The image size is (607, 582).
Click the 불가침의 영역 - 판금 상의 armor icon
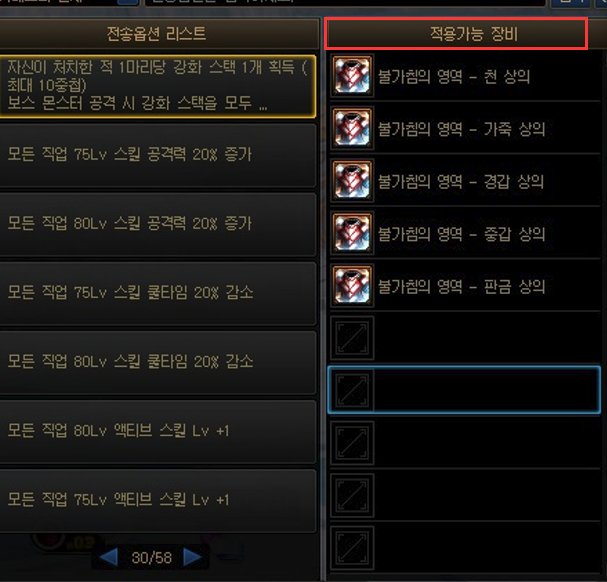tap(352, 285)
